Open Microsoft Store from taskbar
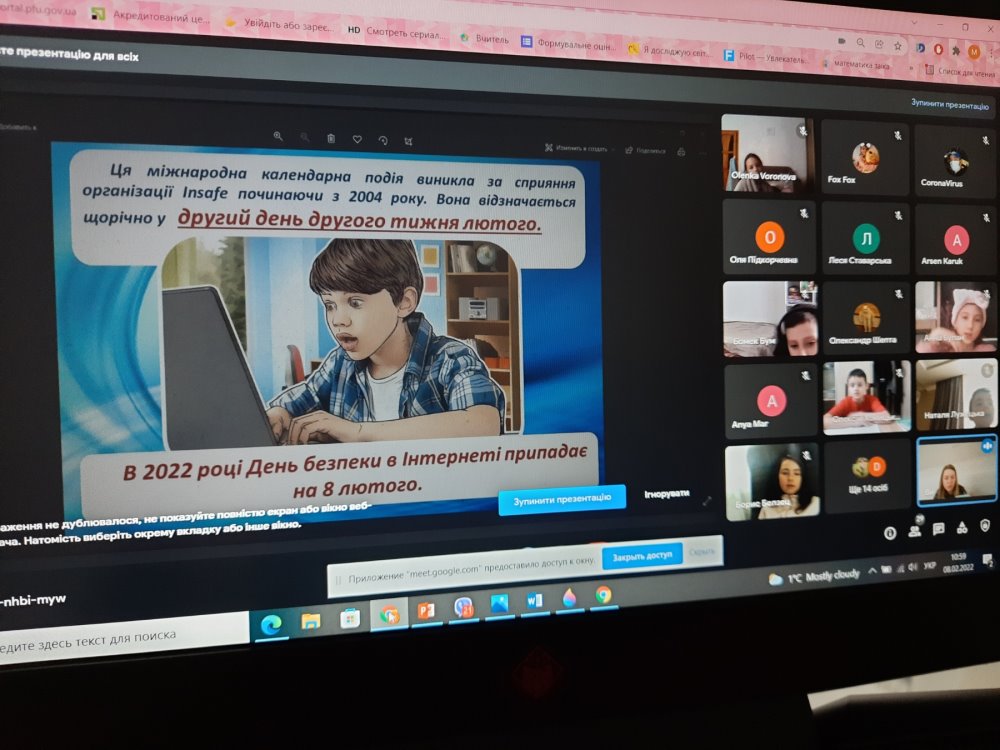Screen dimensions: 1000x750 pos(350,617)
